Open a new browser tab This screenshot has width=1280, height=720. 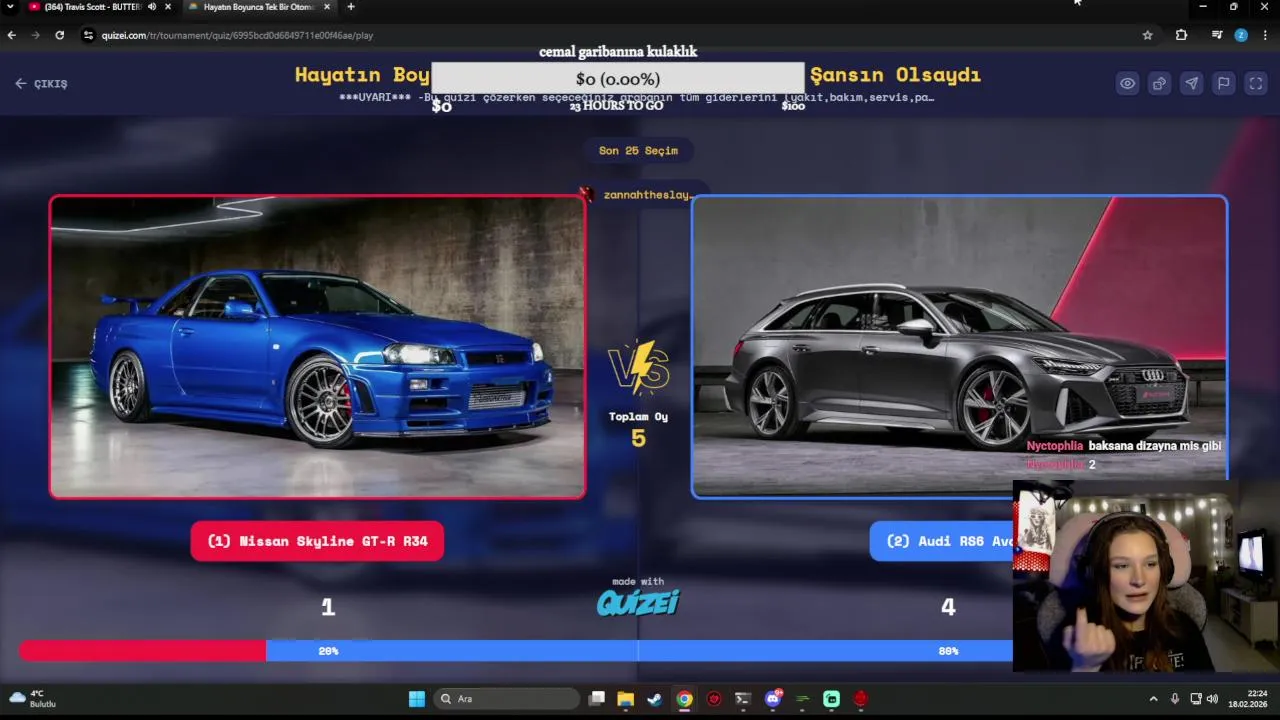(x=350, y=7)
